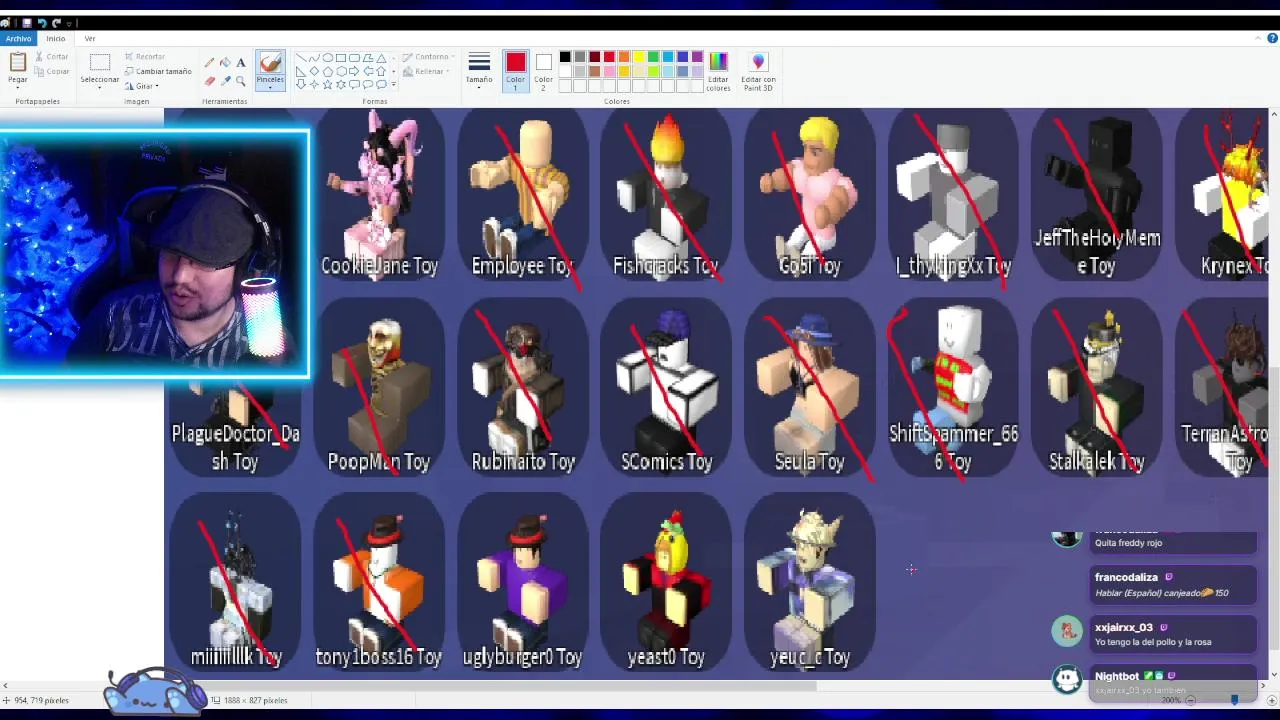Viewport: 1280px width, 720px height.
Task: Pick the green color swatch
Action: (653, 57)
